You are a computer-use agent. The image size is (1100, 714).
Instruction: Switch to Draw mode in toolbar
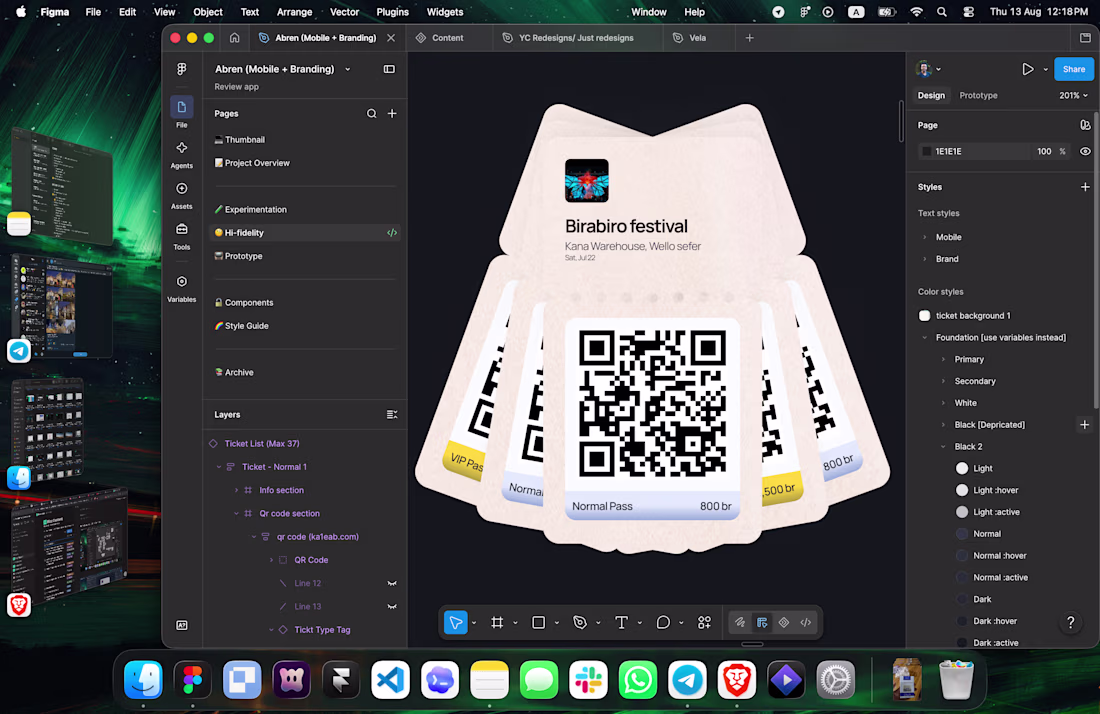coord(739,622)
